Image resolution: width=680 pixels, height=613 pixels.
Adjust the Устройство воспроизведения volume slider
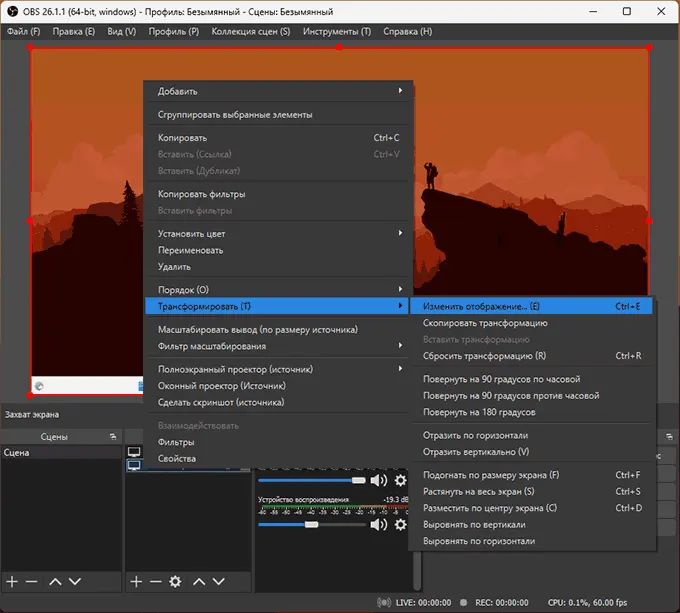[x=311, y=524]
